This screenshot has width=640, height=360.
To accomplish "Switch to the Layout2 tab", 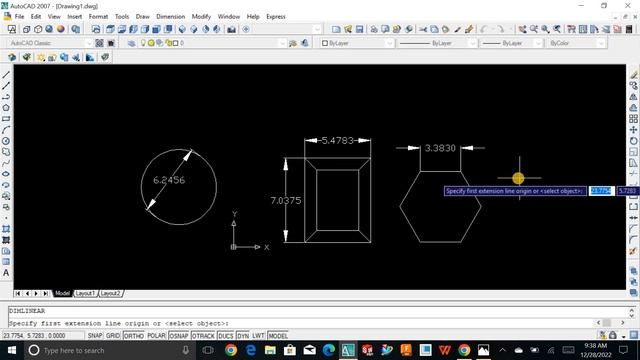I will coord(110,293).
